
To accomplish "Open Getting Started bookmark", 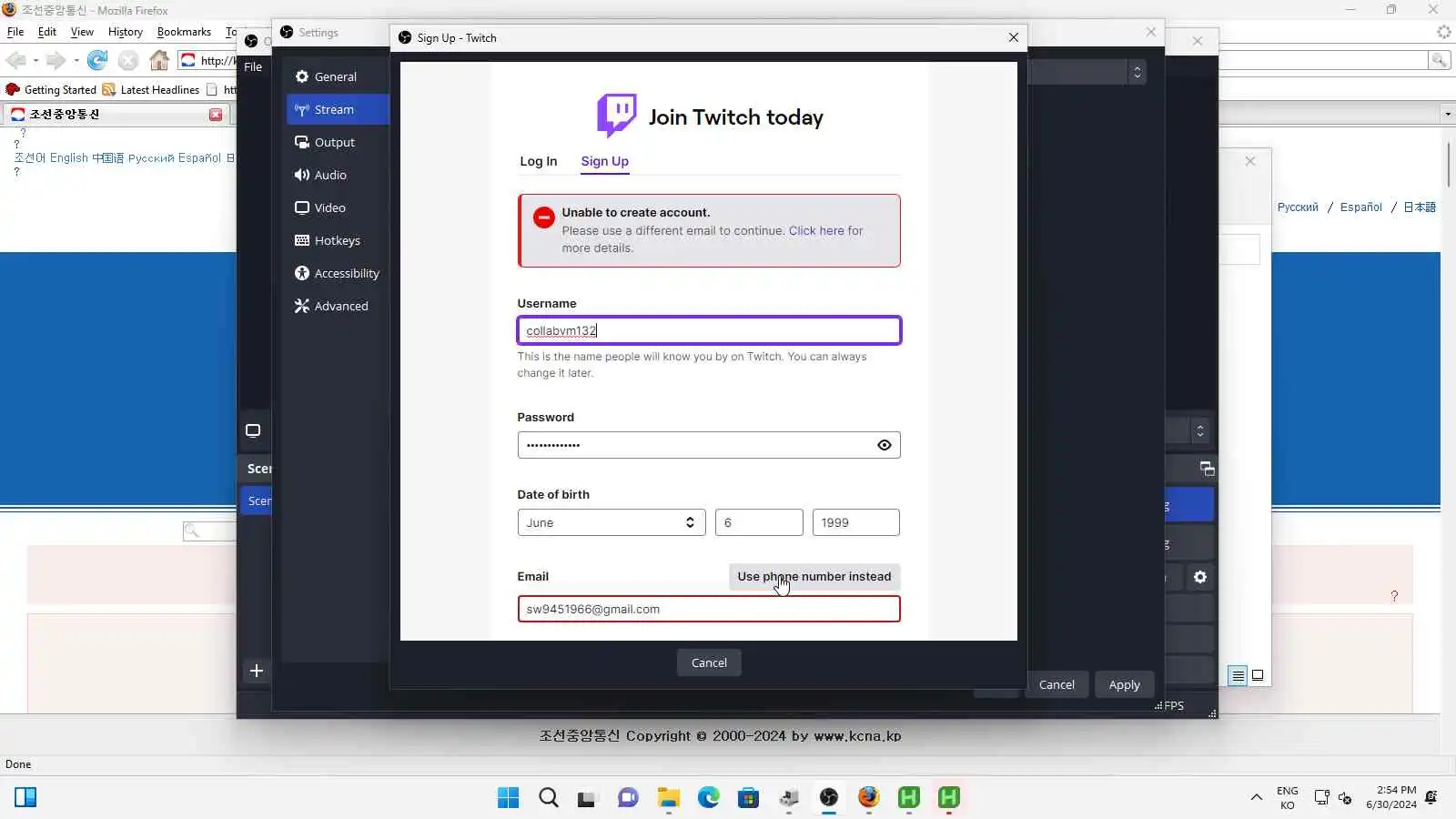I will [51, 89].
